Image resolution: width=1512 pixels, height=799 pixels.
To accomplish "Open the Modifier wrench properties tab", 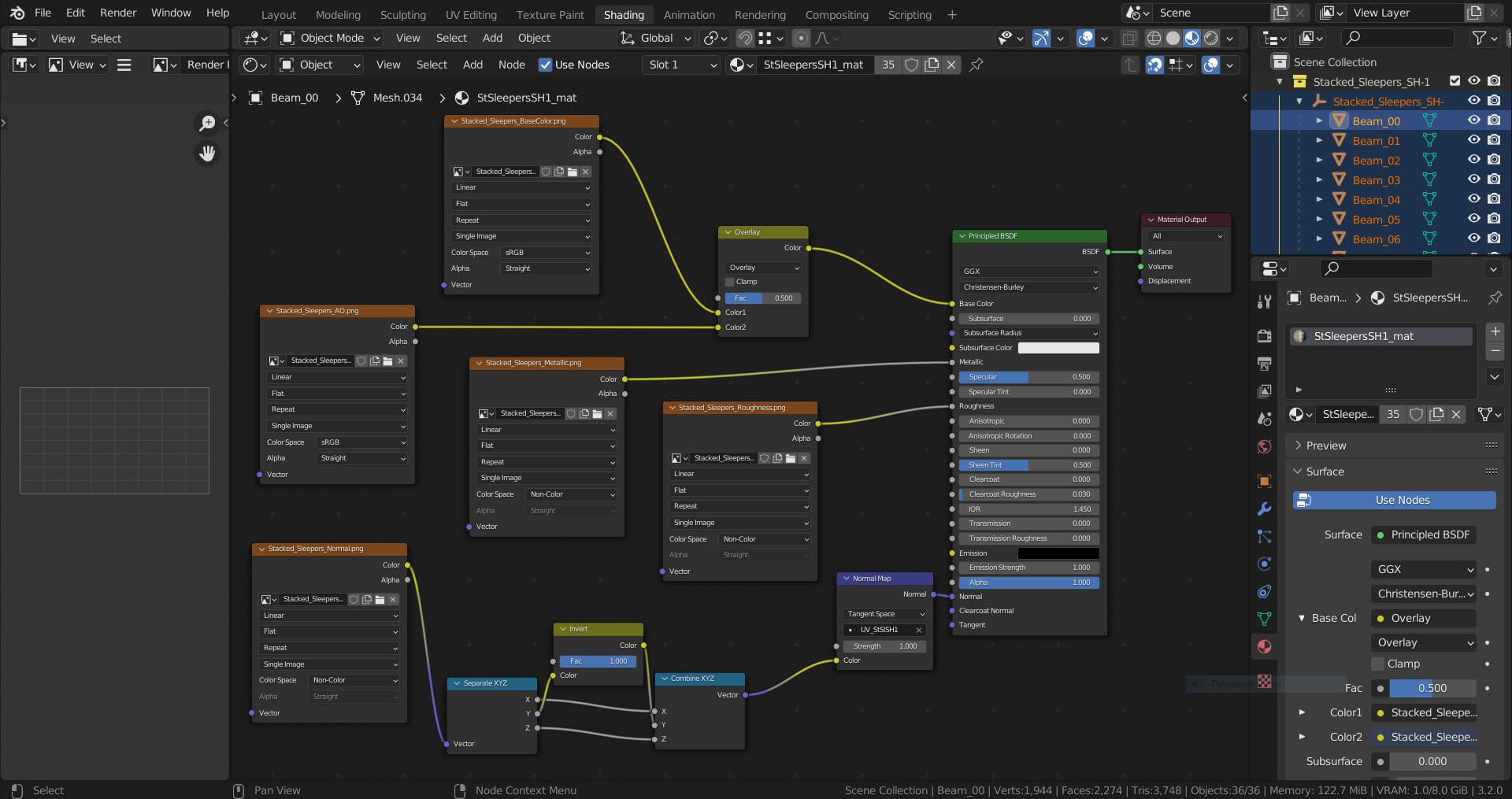I will click(1264, 509).
